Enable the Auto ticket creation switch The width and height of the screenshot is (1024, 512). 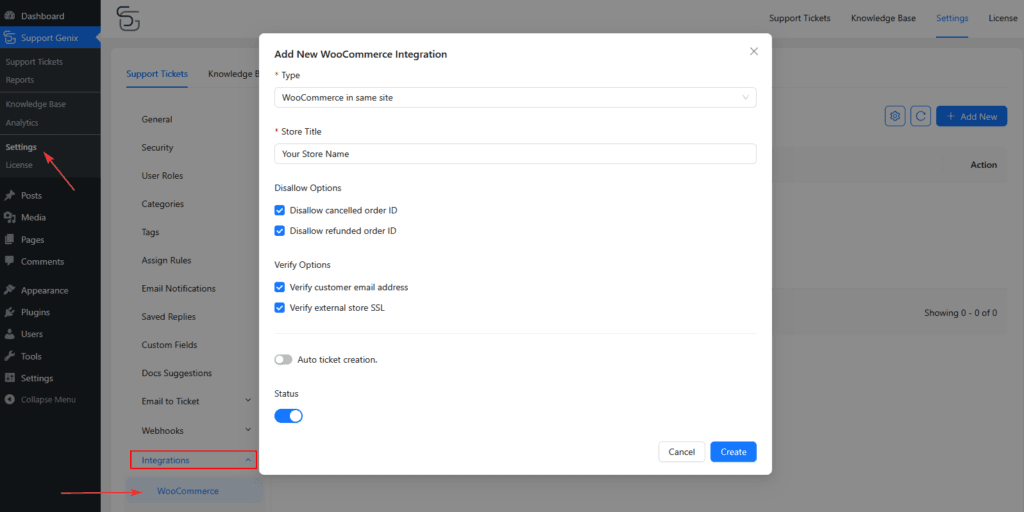click(x=283, y=360)
